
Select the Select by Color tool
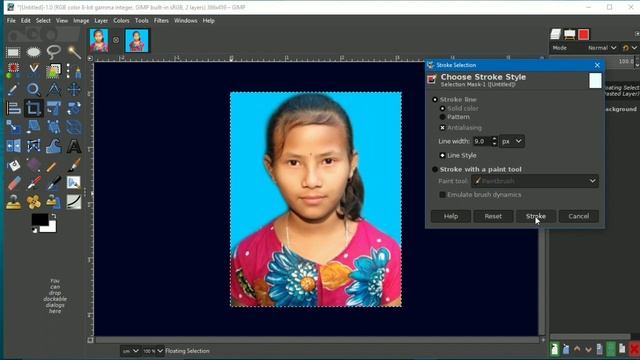click(13, 70)
